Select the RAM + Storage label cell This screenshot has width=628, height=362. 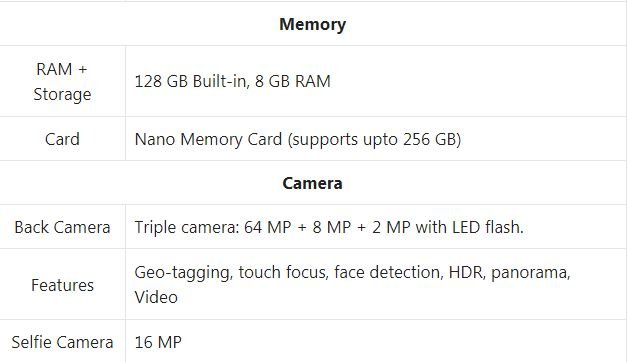point(62,81)
